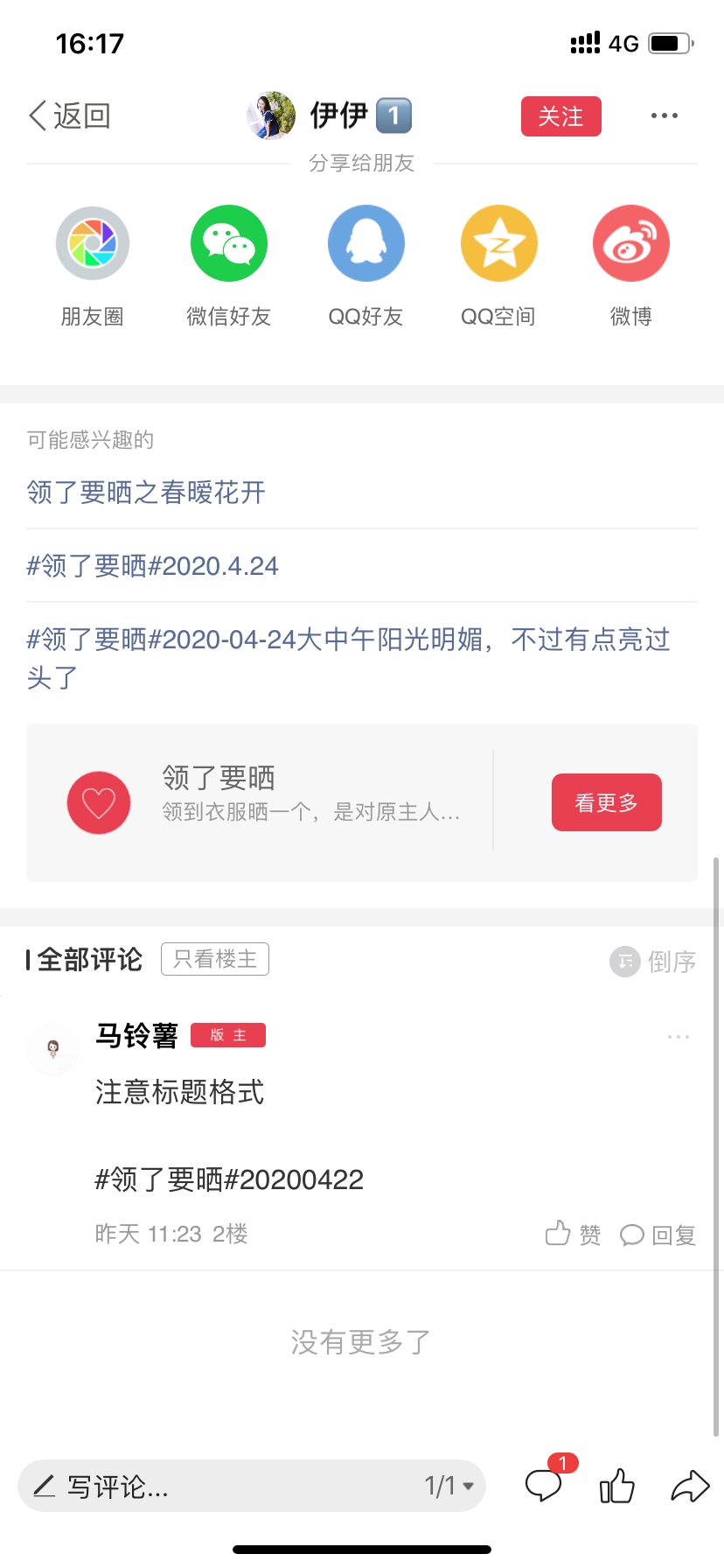Screen dimensions: 724x1568
Task: Expand options on 马铃薯's comment
Action: tap(678, 1037)
